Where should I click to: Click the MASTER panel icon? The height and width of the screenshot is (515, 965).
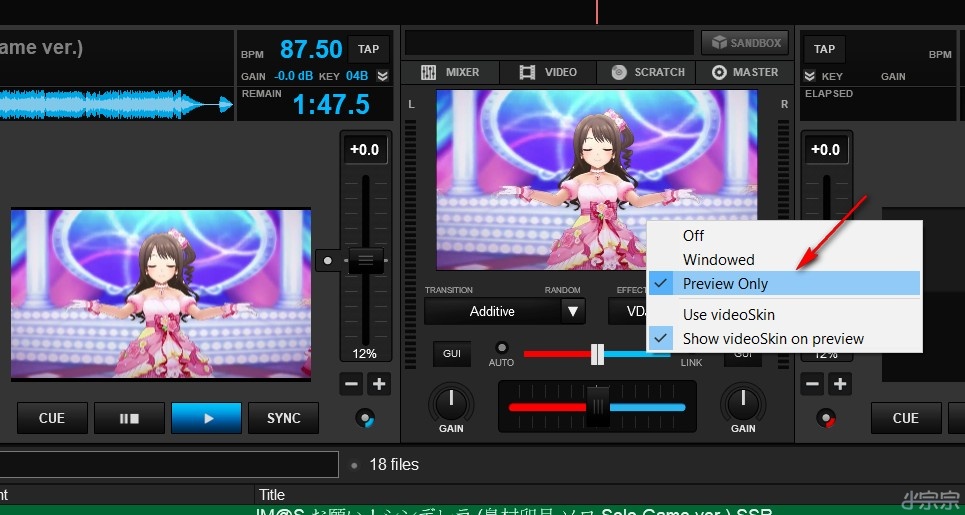(719, 73)
